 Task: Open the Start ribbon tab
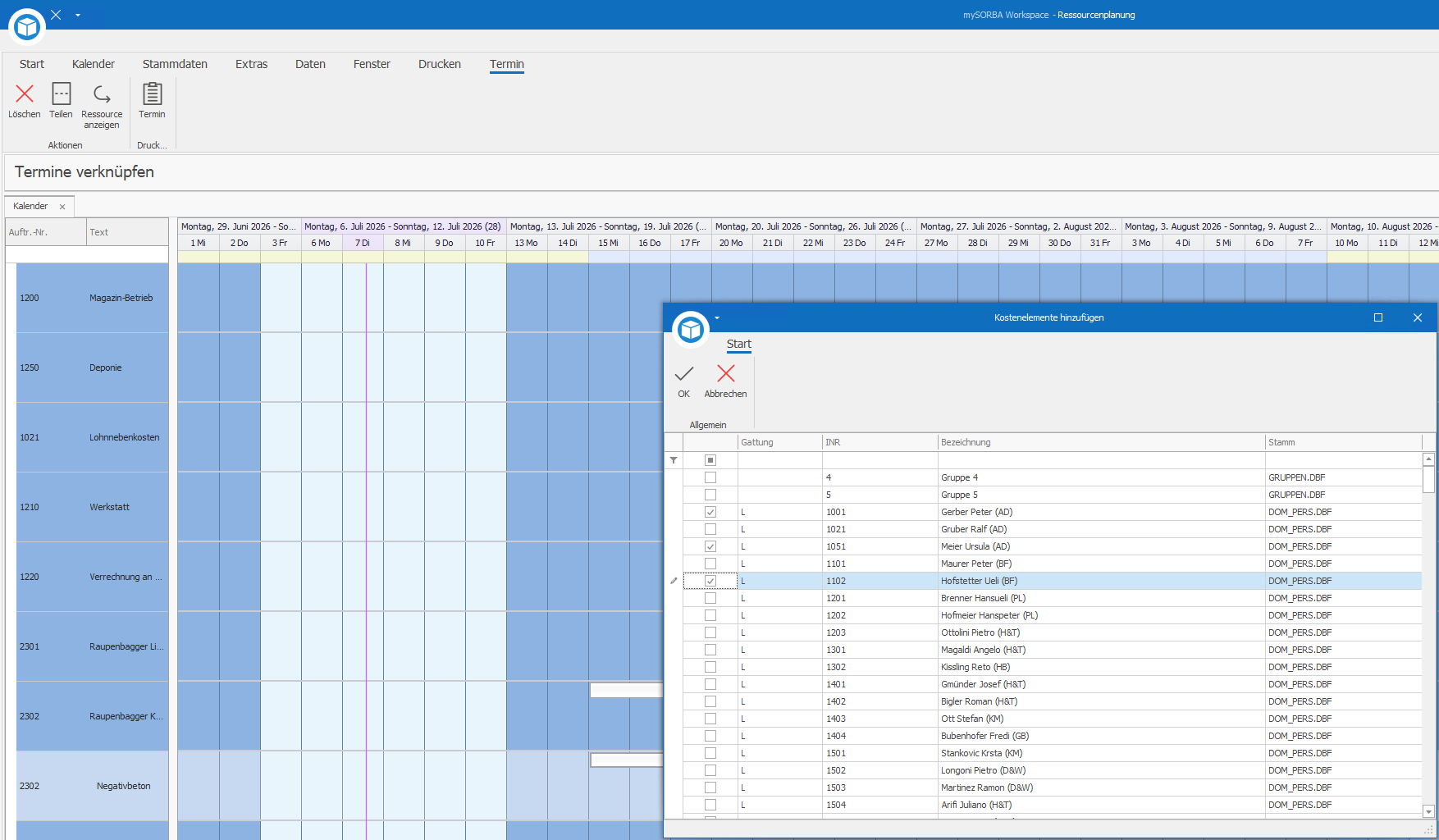click(x=32, y=64)
